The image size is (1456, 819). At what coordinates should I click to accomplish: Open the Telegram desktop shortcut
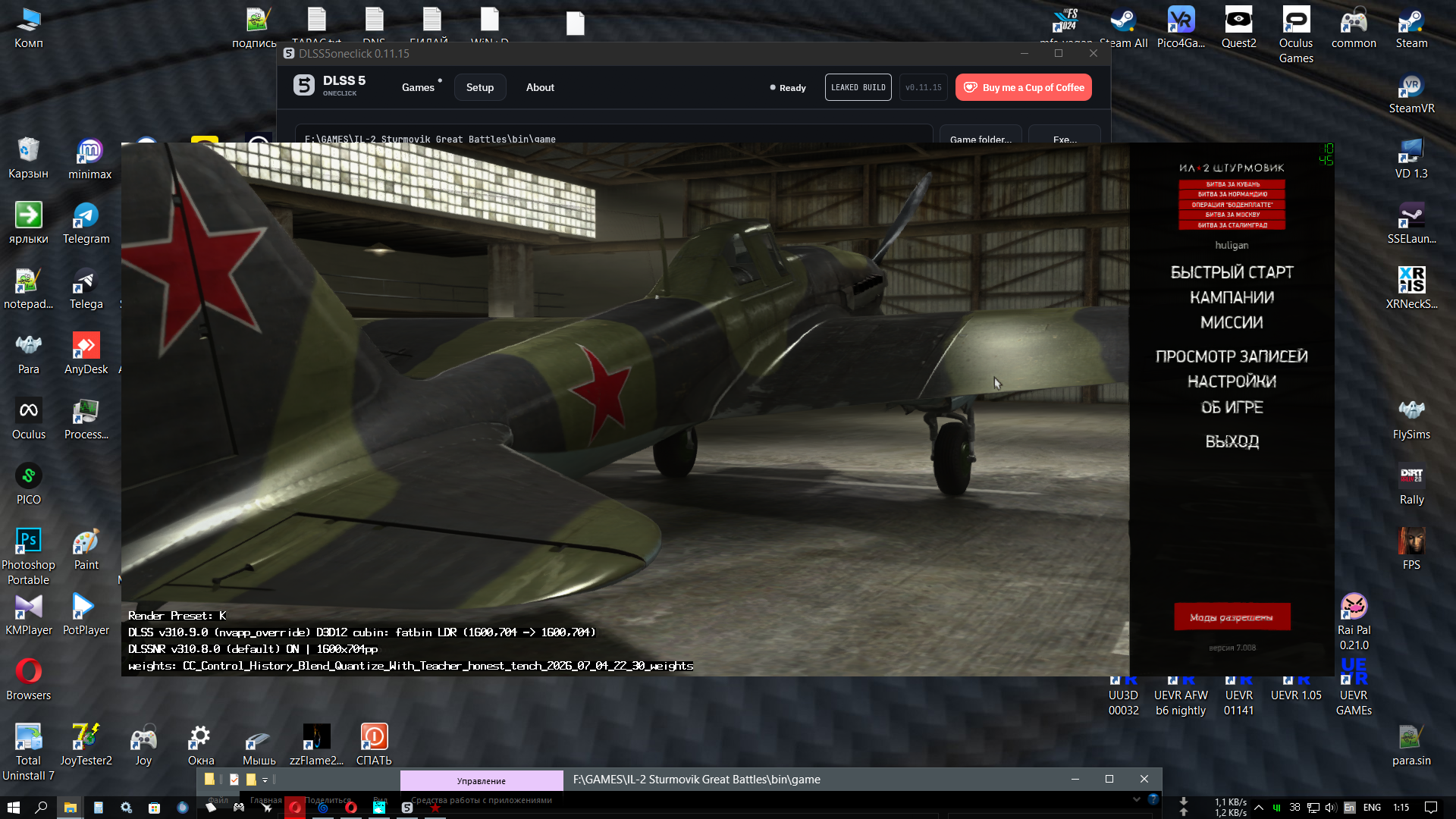(x=86, y=224)
